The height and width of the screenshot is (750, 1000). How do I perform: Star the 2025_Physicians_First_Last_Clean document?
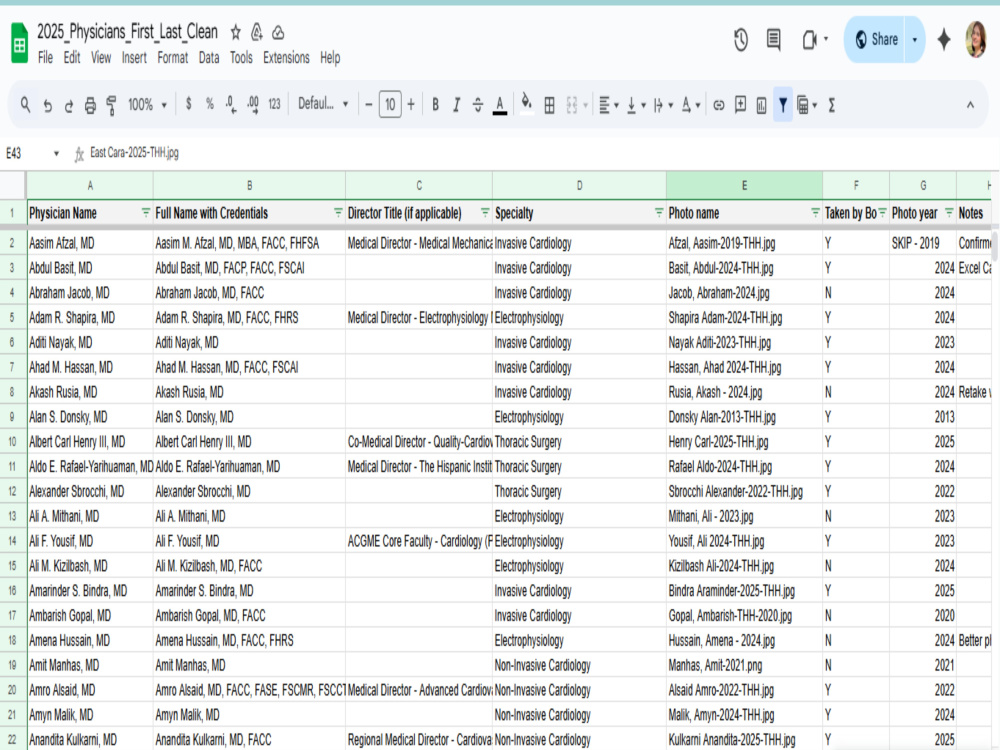pos(235,32)
